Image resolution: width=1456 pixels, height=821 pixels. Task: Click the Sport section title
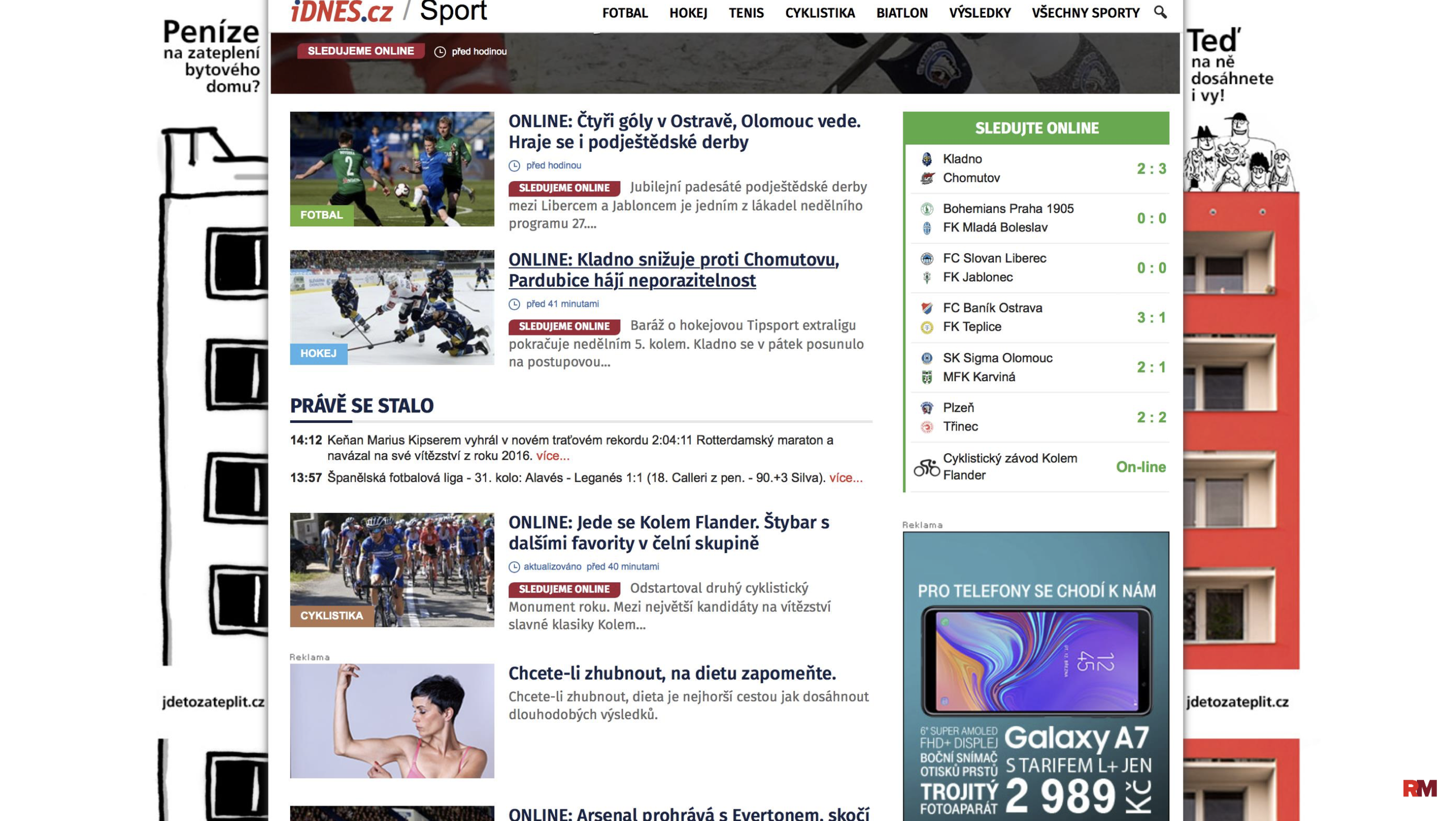coord(453,11)
